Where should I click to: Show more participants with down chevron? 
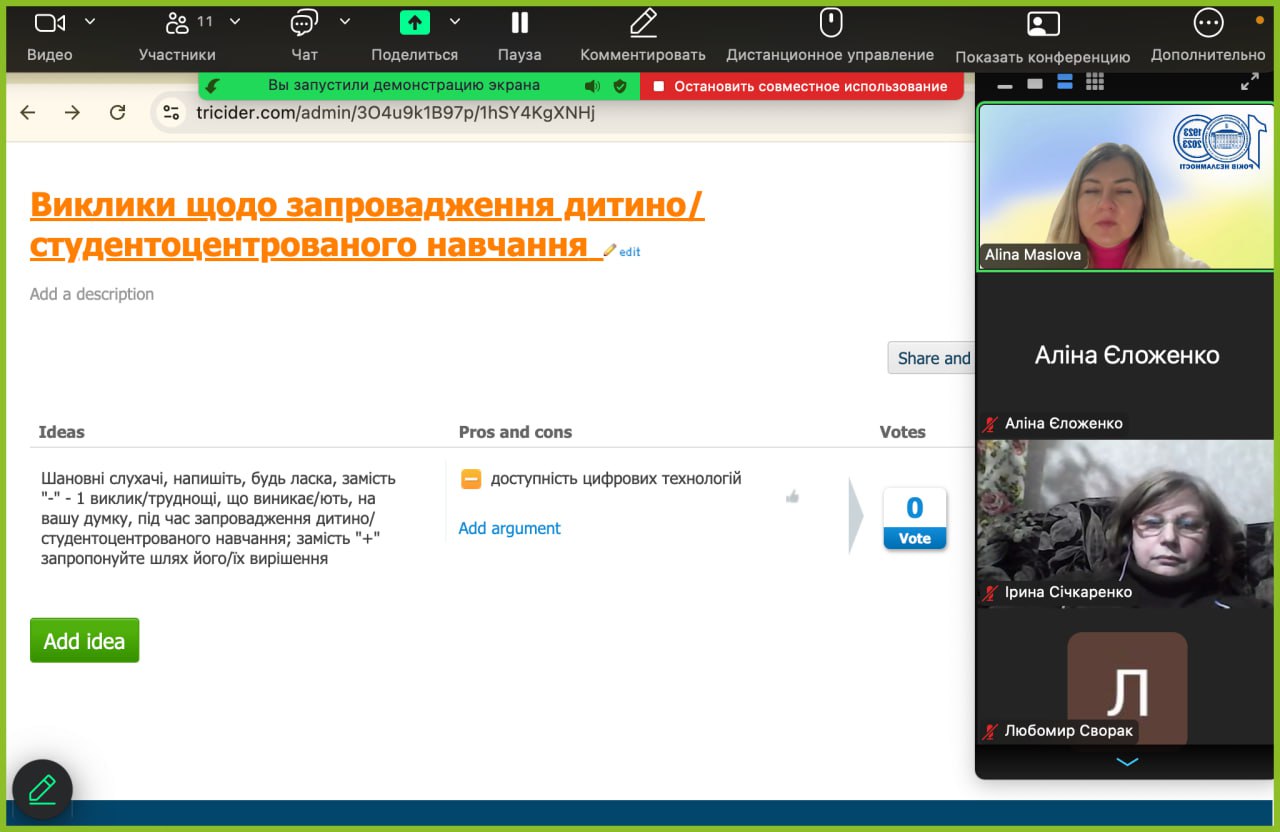coord(1127,762)
